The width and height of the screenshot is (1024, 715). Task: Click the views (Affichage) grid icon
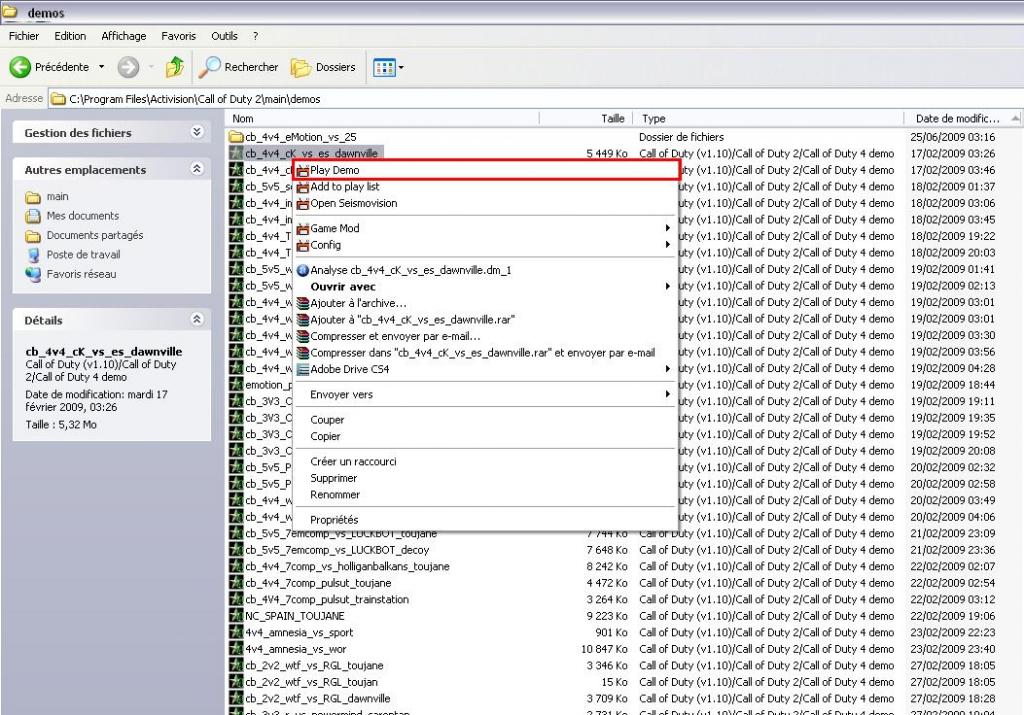pos(383,67)
